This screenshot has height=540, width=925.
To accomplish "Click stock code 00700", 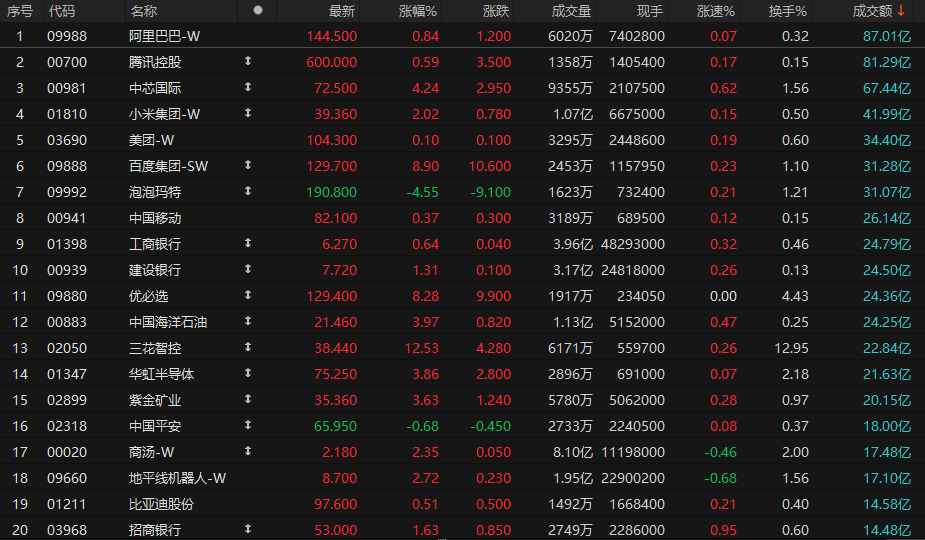I will [x=67, y=62].
